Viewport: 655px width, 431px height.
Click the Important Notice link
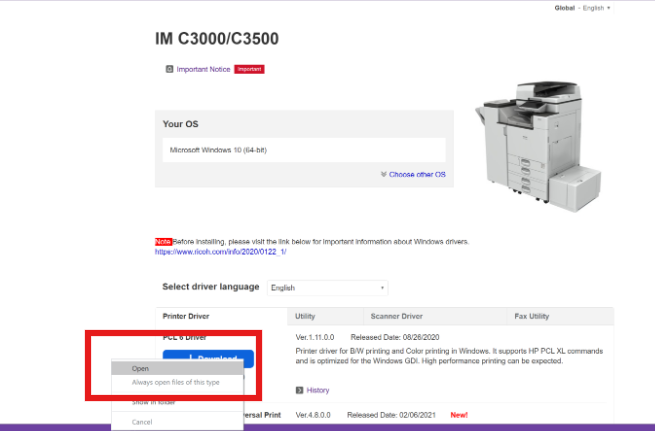click(203, 69)
